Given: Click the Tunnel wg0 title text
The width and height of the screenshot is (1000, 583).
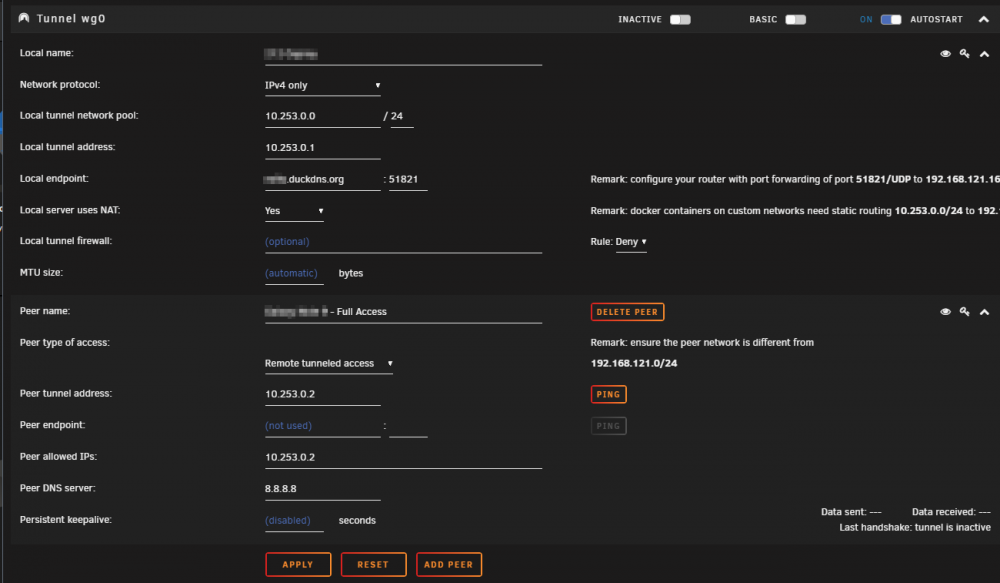Looking at the screenshot, I should [71, 18].
